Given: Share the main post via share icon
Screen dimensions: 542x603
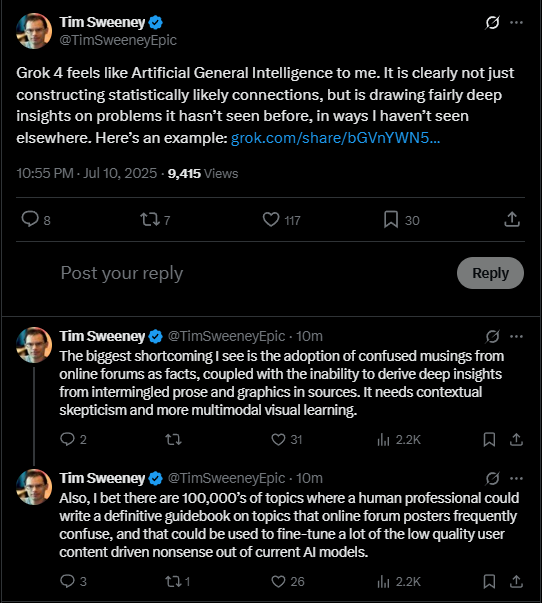Looking at the screenshot, I should click(x=512, y=219).
